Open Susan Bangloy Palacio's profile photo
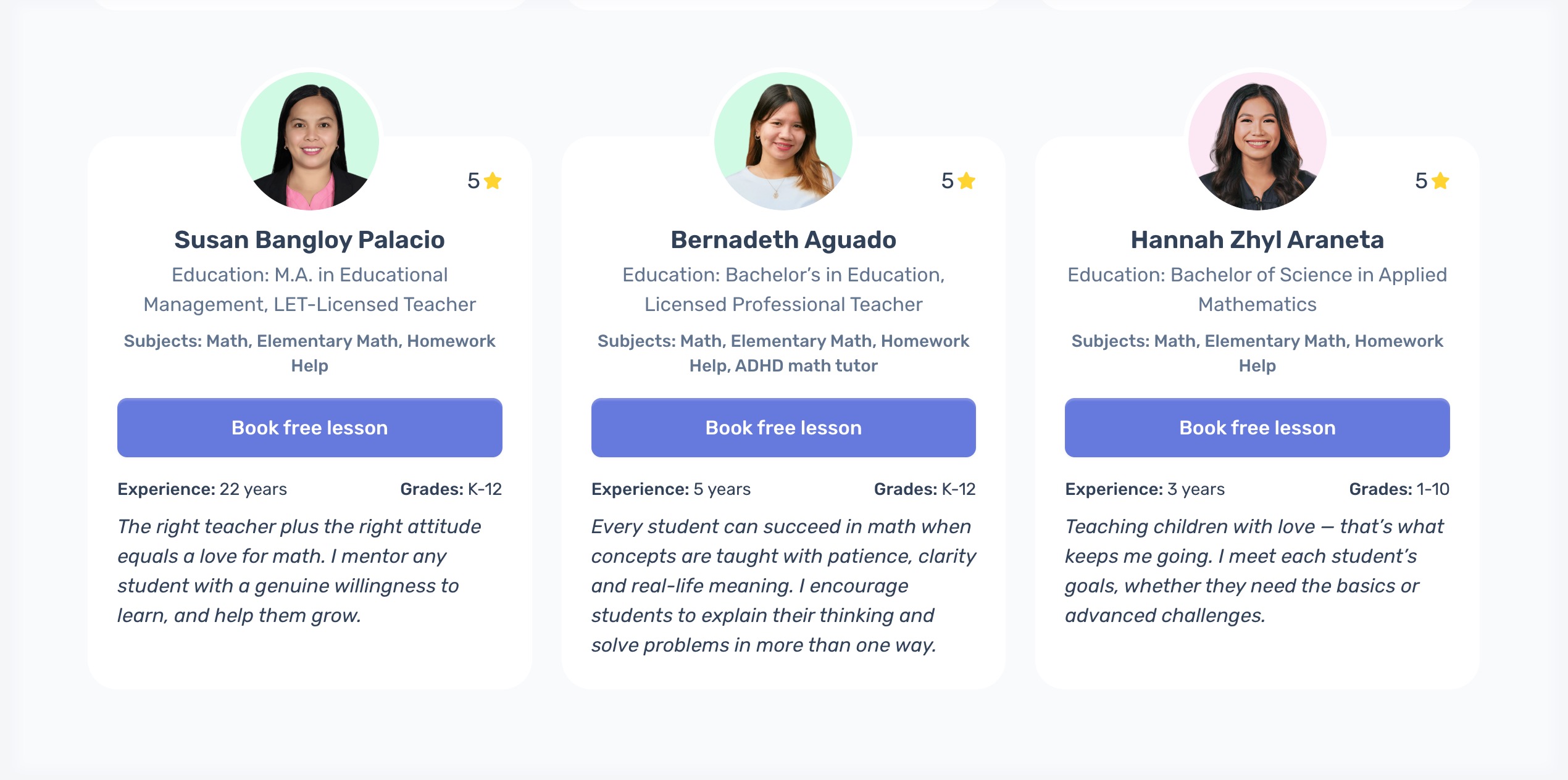 310,141
